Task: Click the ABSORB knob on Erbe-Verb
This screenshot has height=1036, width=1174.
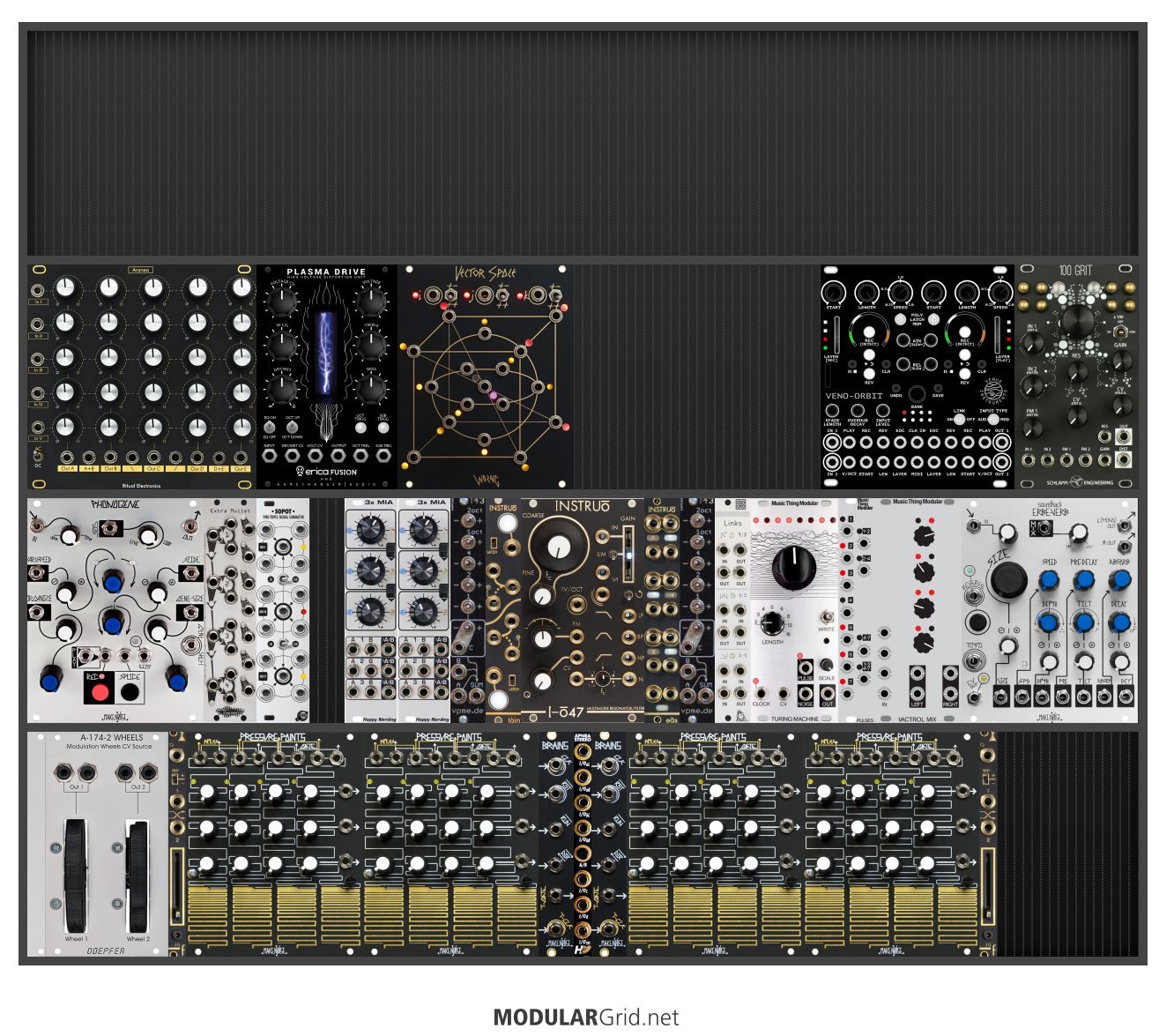Action: tap(1119, 581)
